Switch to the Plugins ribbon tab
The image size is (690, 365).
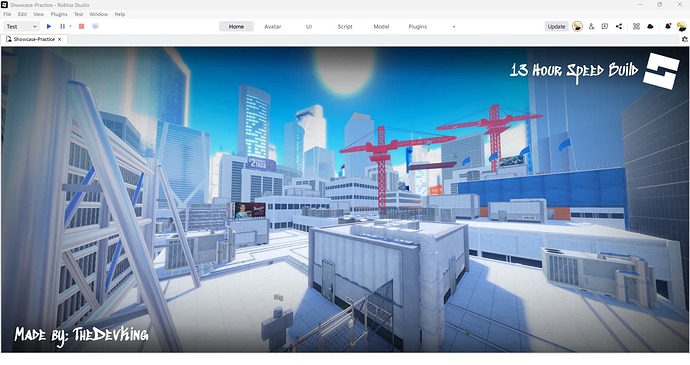coord(418,26)
